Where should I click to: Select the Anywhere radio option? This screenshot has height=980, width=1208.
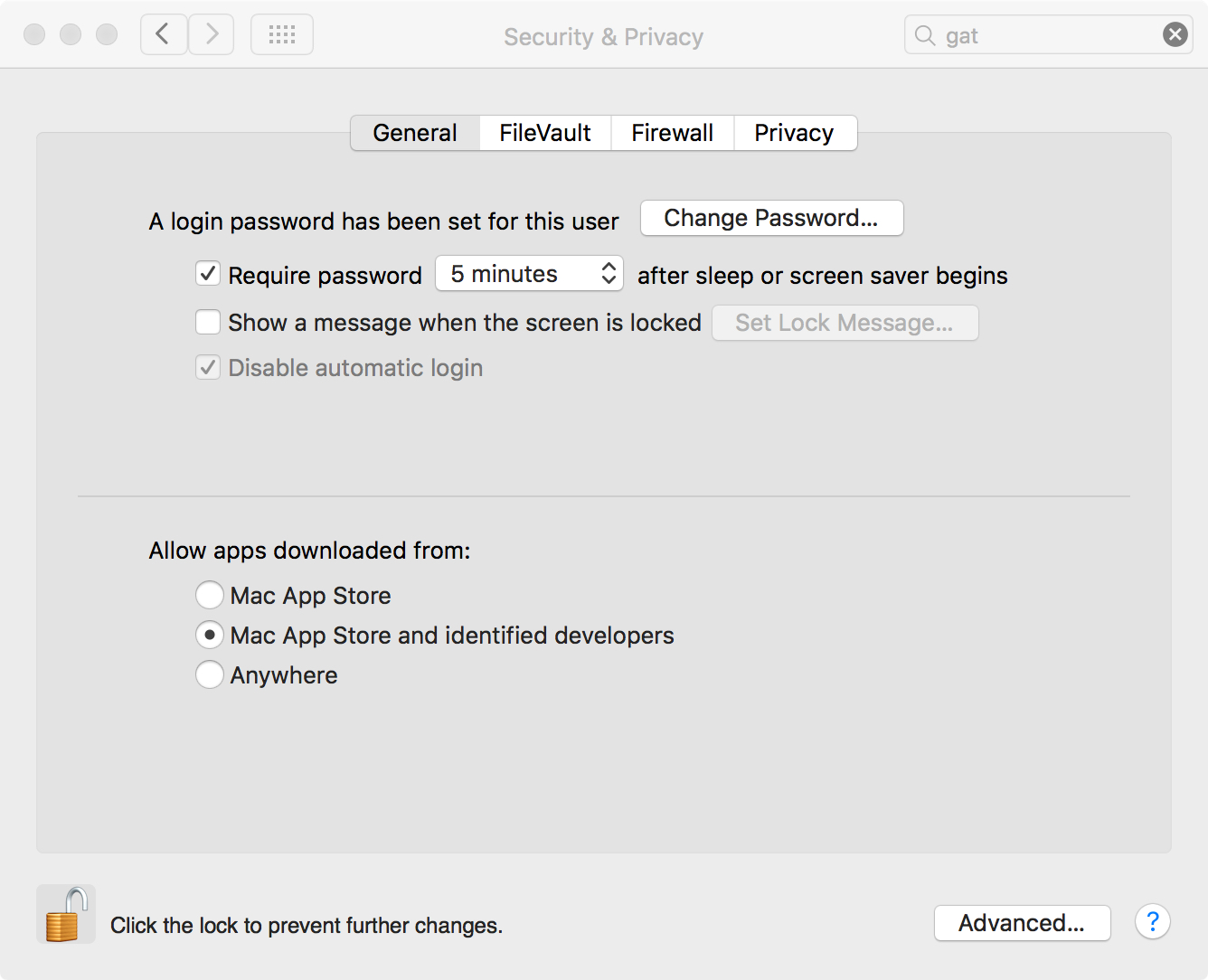click(210, 674)
